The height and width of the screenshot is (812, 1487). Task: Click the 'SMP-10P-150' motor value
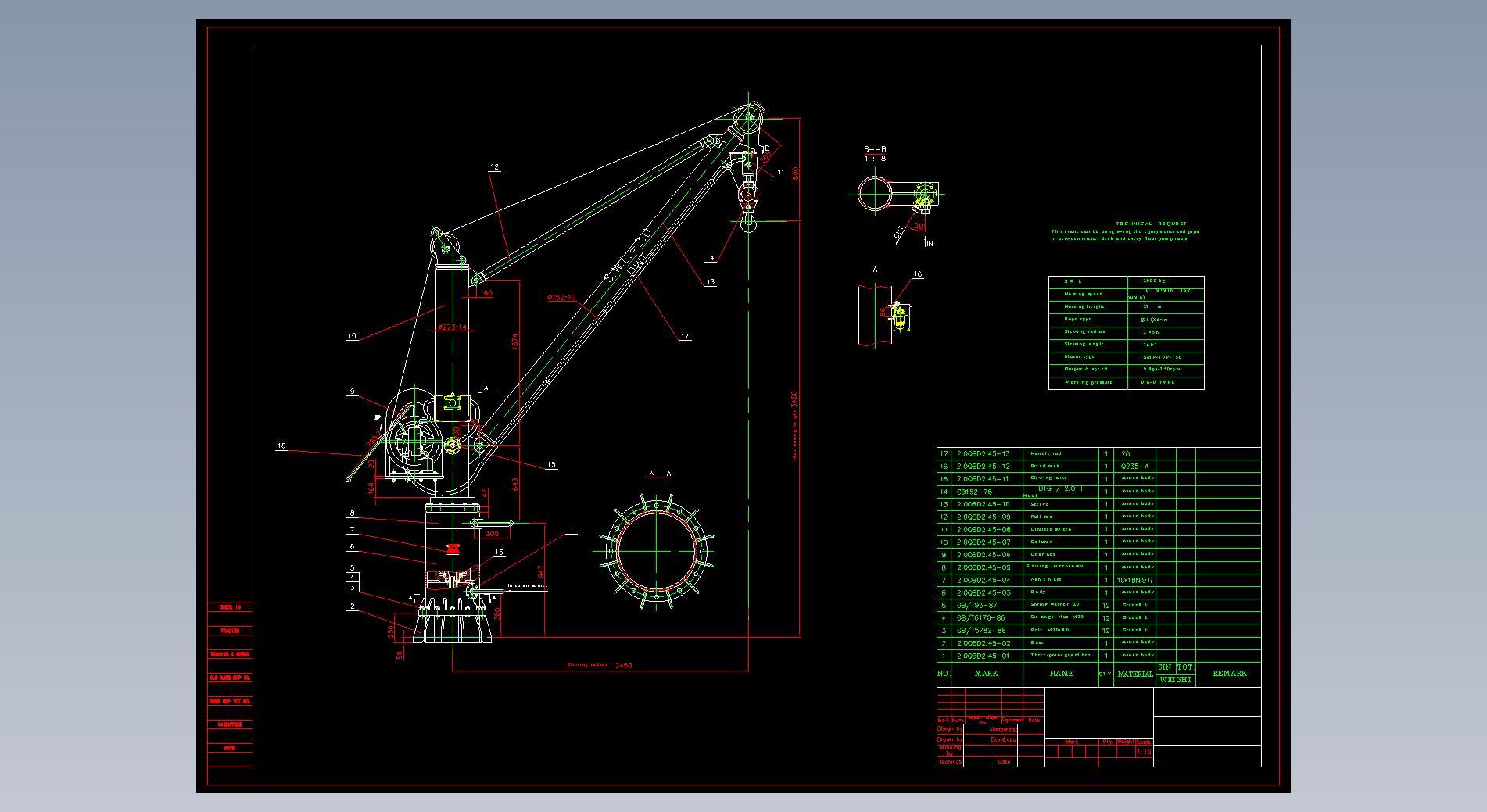[1162, 357]
